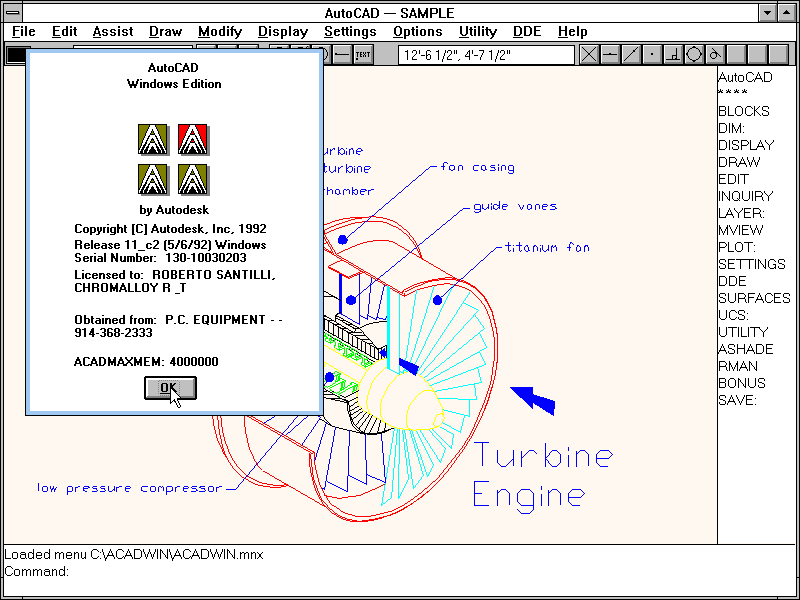Open DISPLAY in the side screen menu

746,145
